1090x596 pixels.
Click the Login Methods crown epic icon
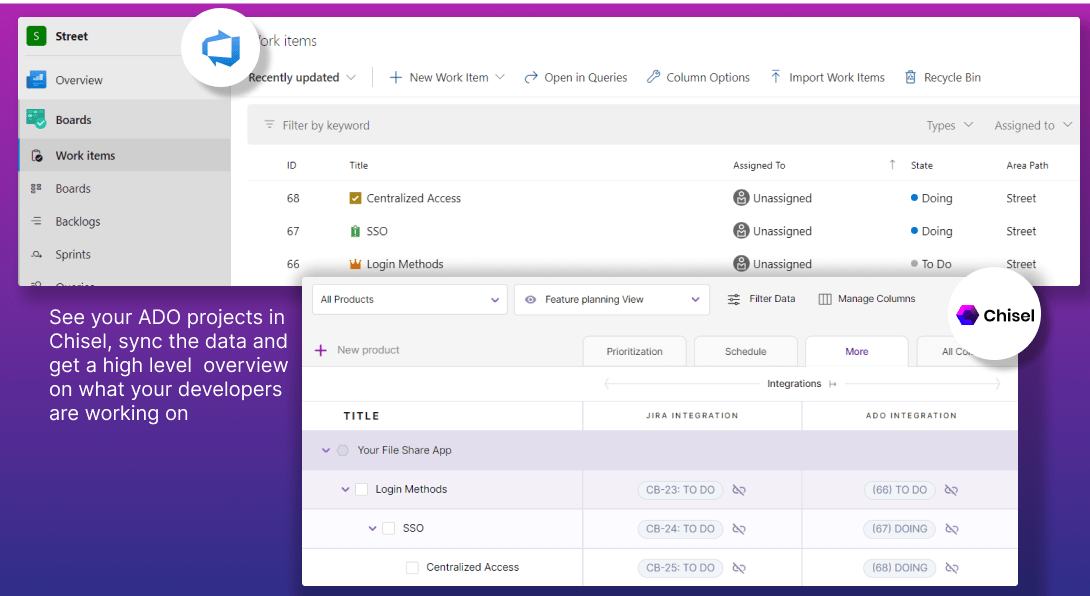(x=355, y=264)
